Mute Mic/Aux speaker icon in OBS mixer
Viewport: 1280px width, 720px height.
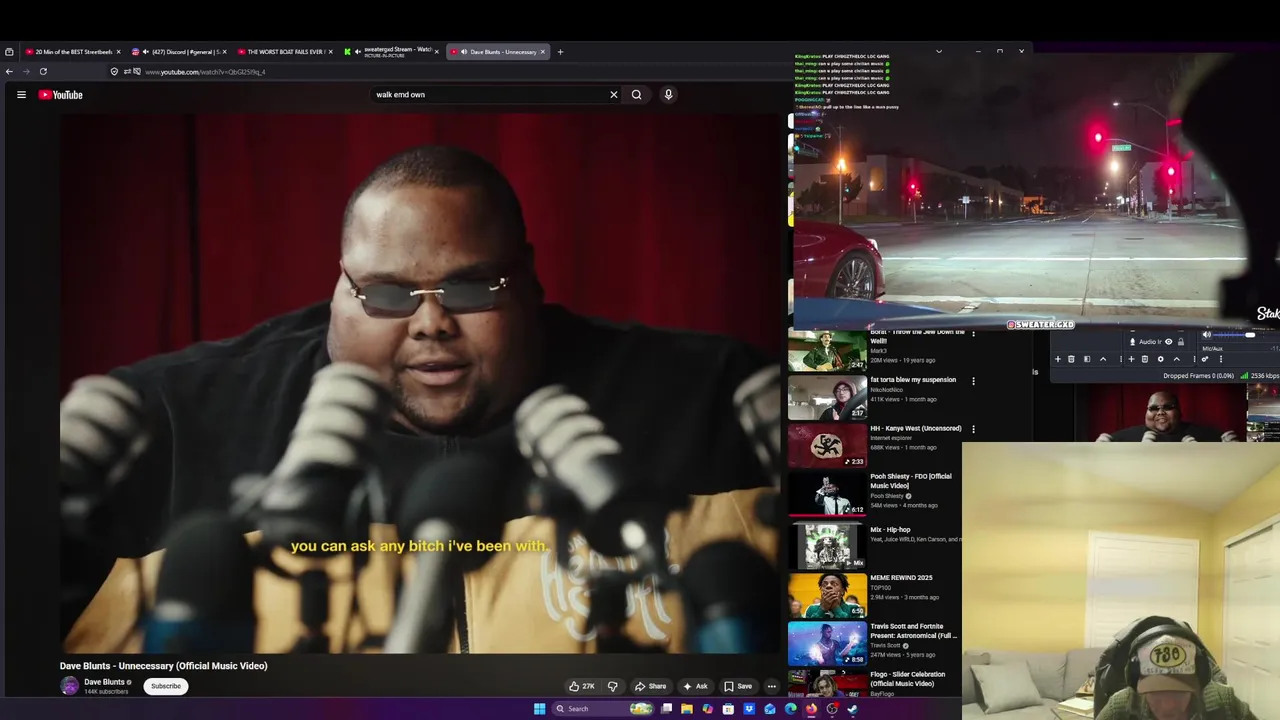(1206, 334)
